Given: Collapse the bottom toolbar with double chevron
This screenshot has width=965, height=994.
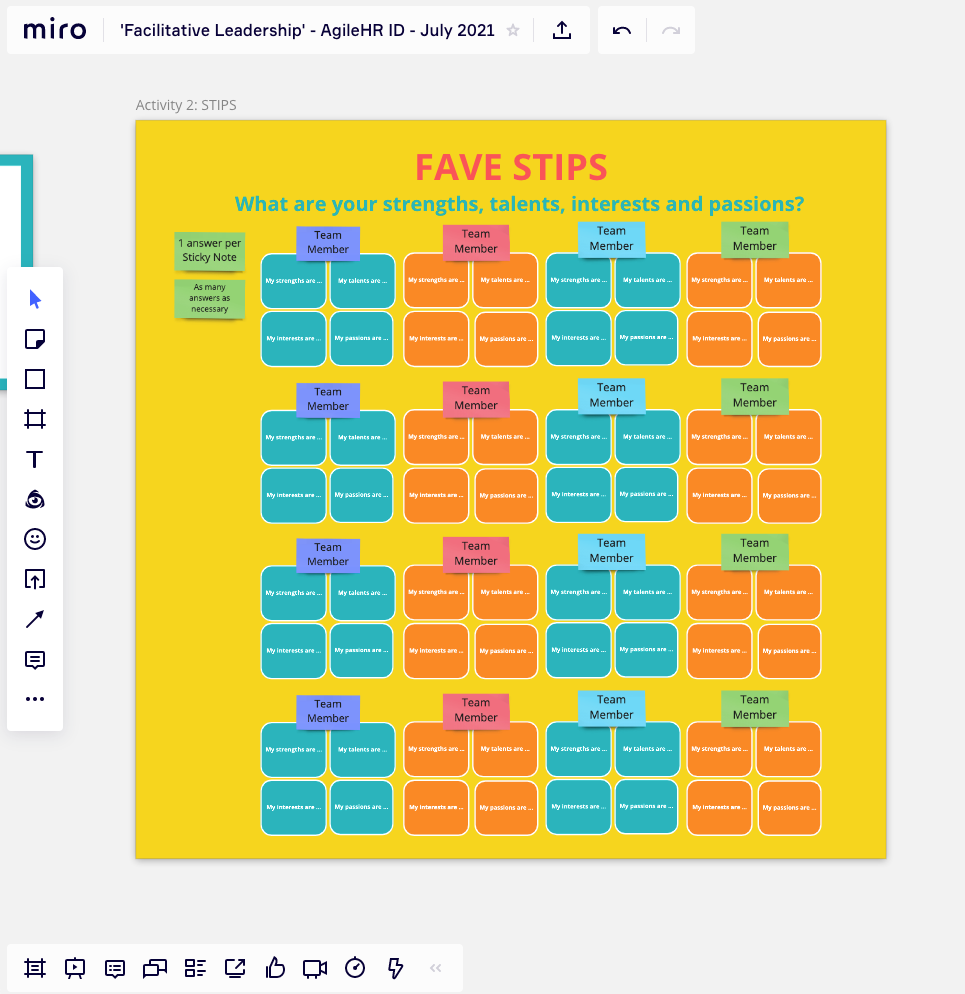Looking at the screenshot, I should [x=436, y=968].
